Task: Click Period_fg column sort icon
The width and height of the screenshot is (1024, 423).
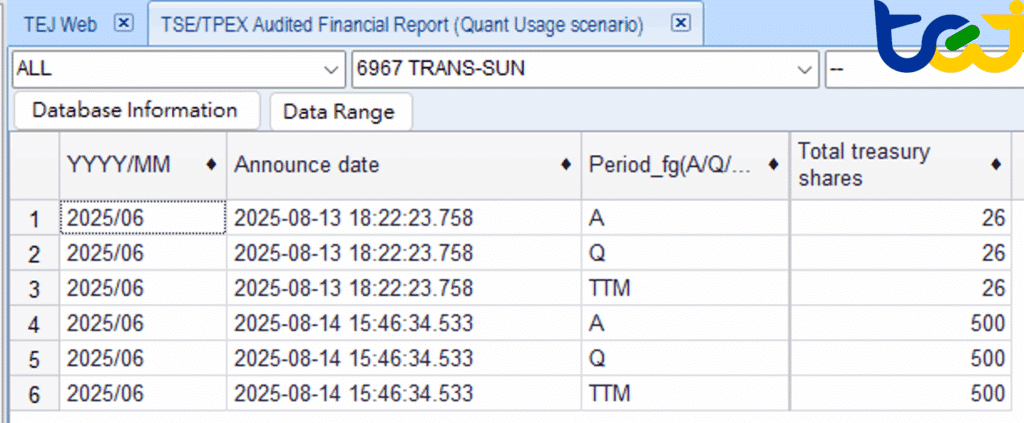Action: (x=772, y=165)
